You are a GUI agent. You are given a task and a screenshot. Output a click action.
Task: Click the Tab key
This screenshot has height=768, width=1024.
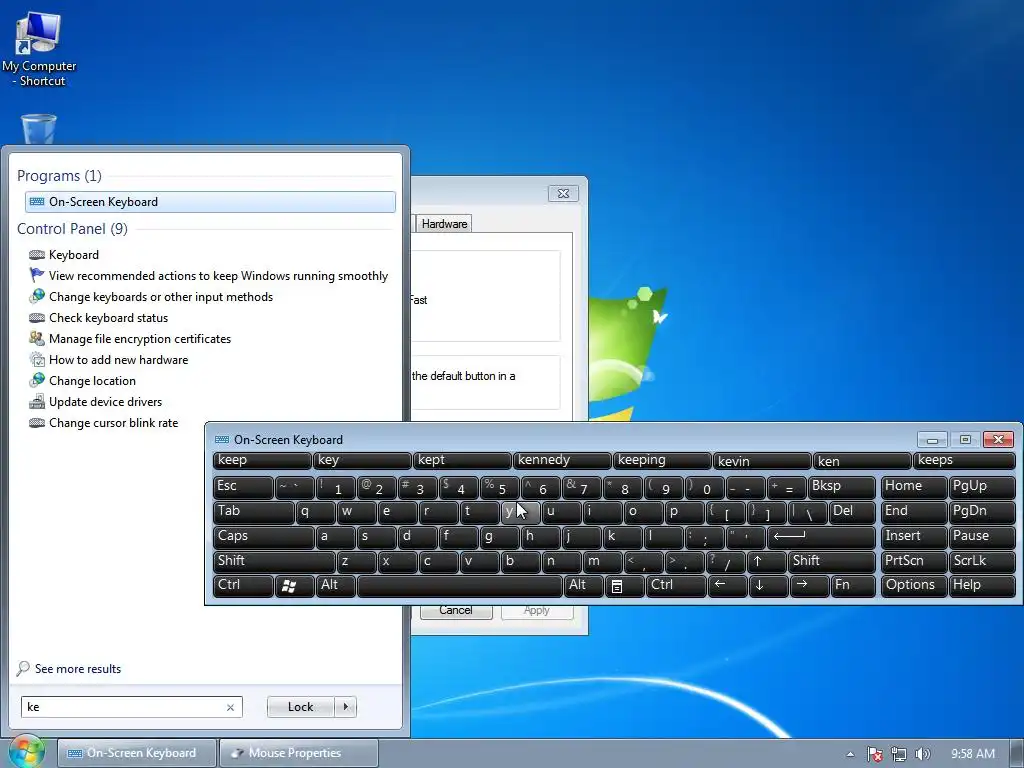click(253, 512)
